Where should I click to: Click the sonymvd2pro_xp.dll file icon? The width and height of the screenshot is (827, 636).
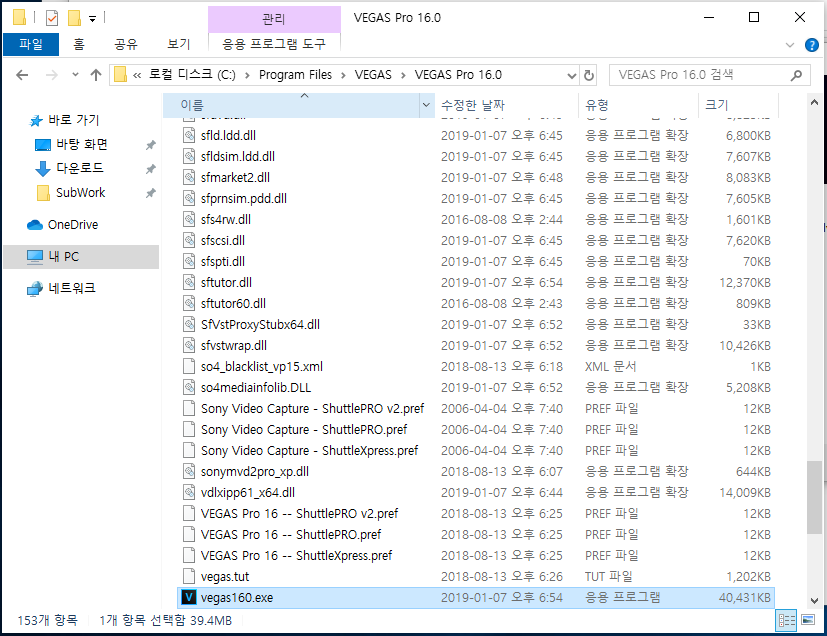pos(189,471)
